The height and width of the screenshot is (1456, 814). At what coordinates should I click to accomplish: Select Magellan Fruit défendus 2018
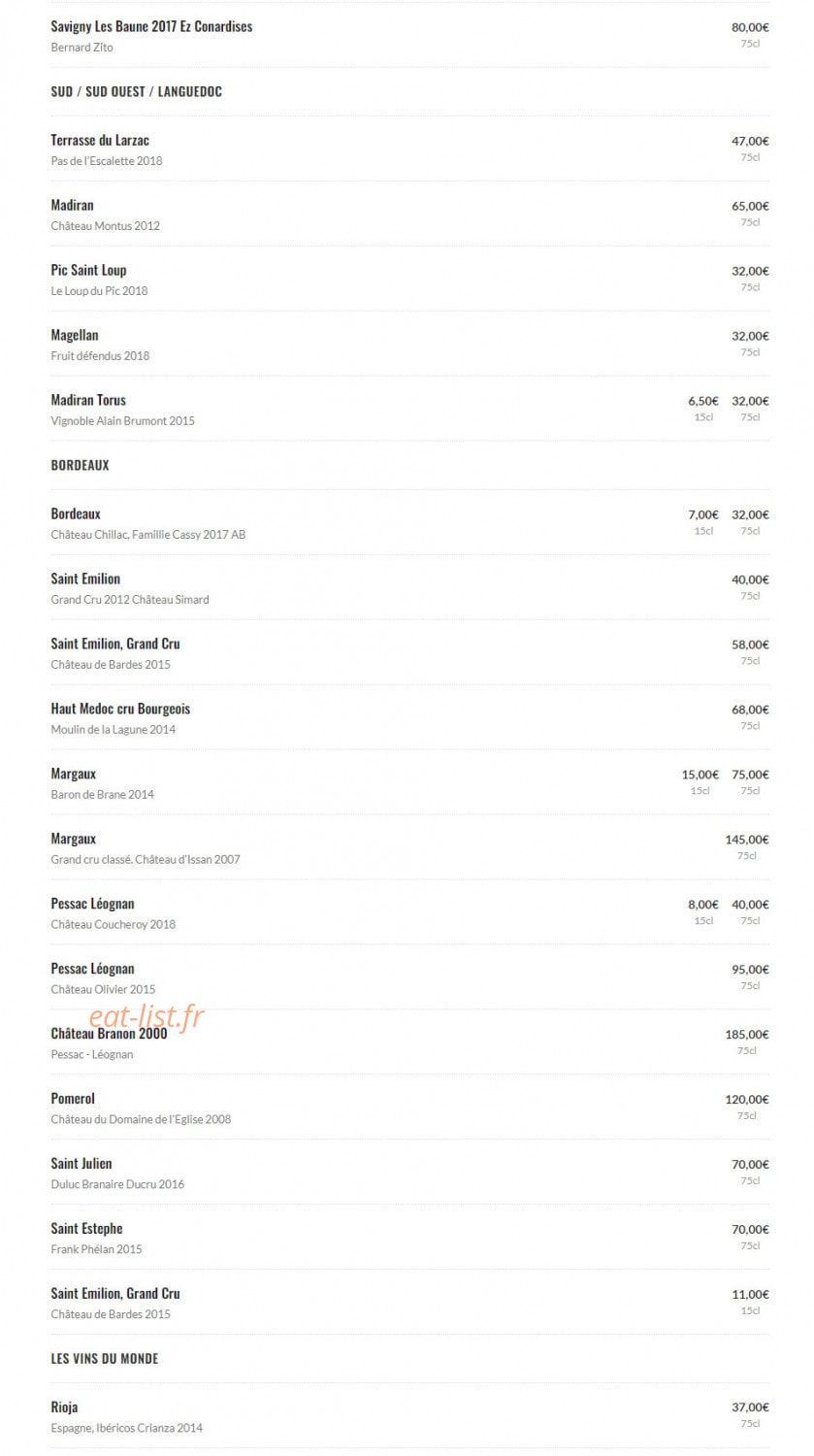(409, 345)
